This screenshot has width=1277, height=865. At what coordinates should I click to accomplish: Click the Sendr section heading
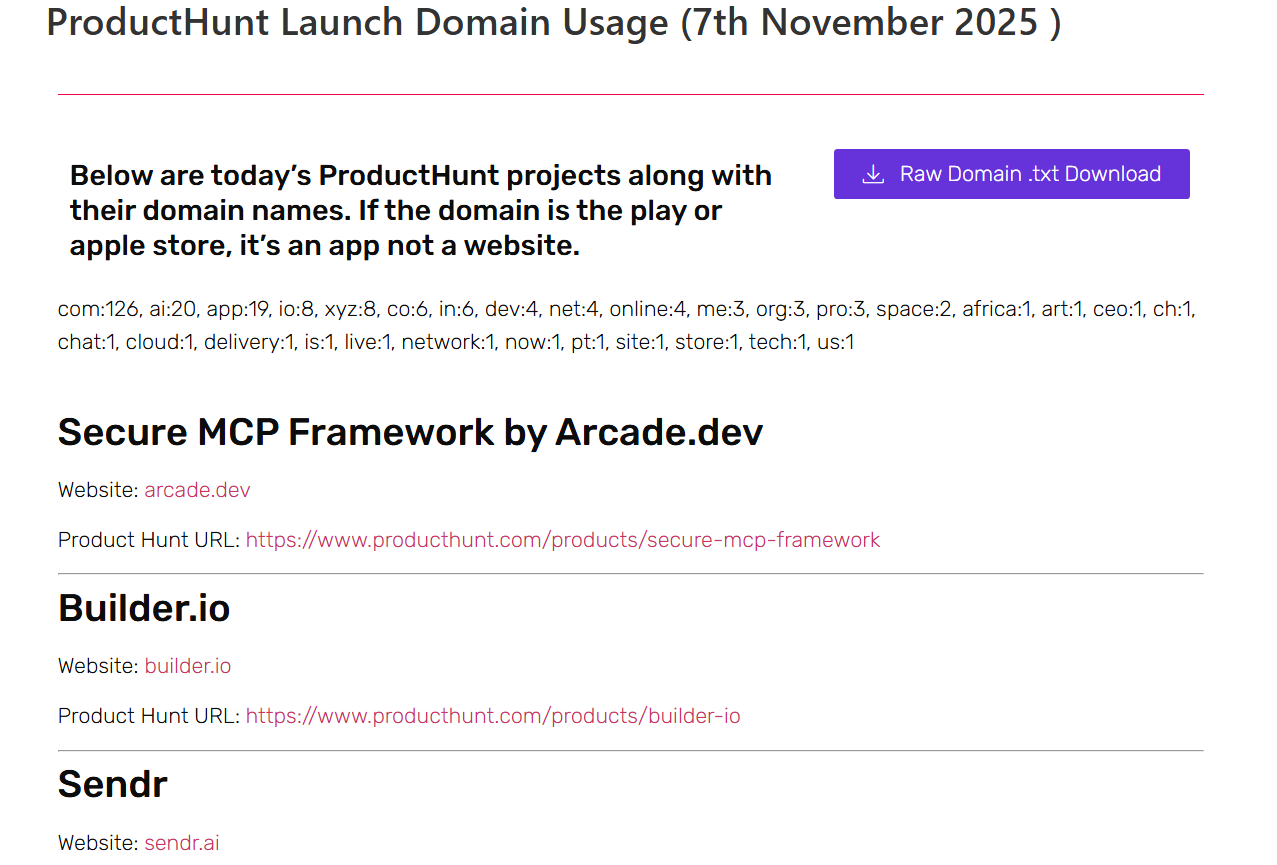point(113,784)
